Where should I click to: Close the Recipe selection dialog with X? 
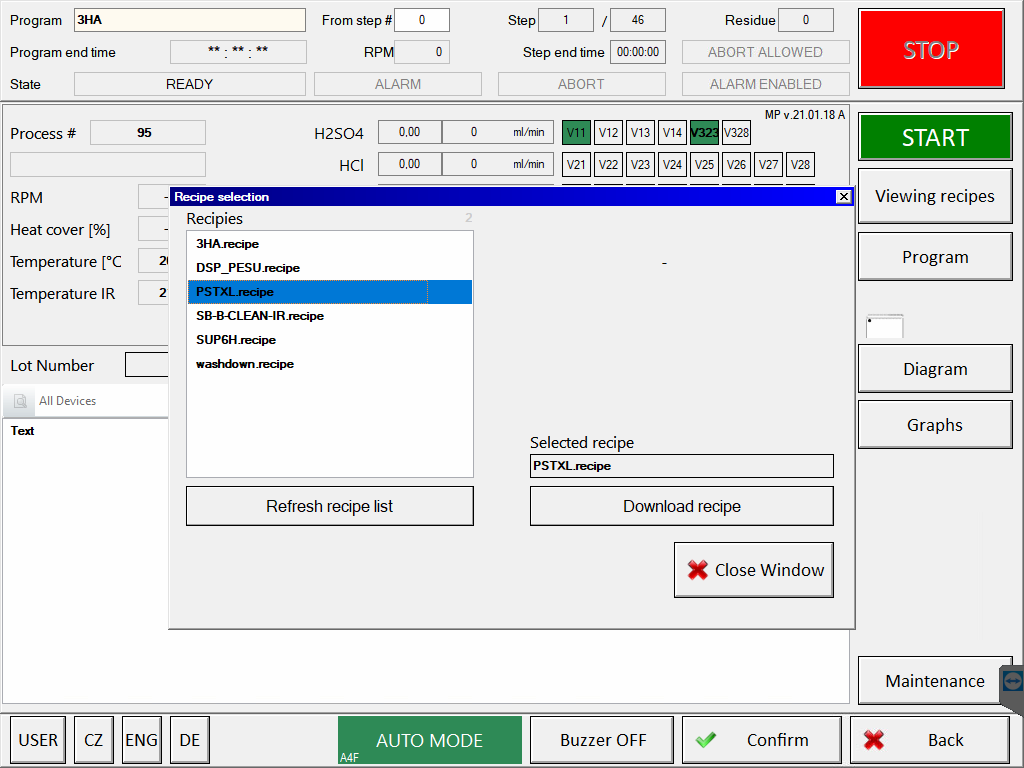pyautogui.click(x=843, y=197)
